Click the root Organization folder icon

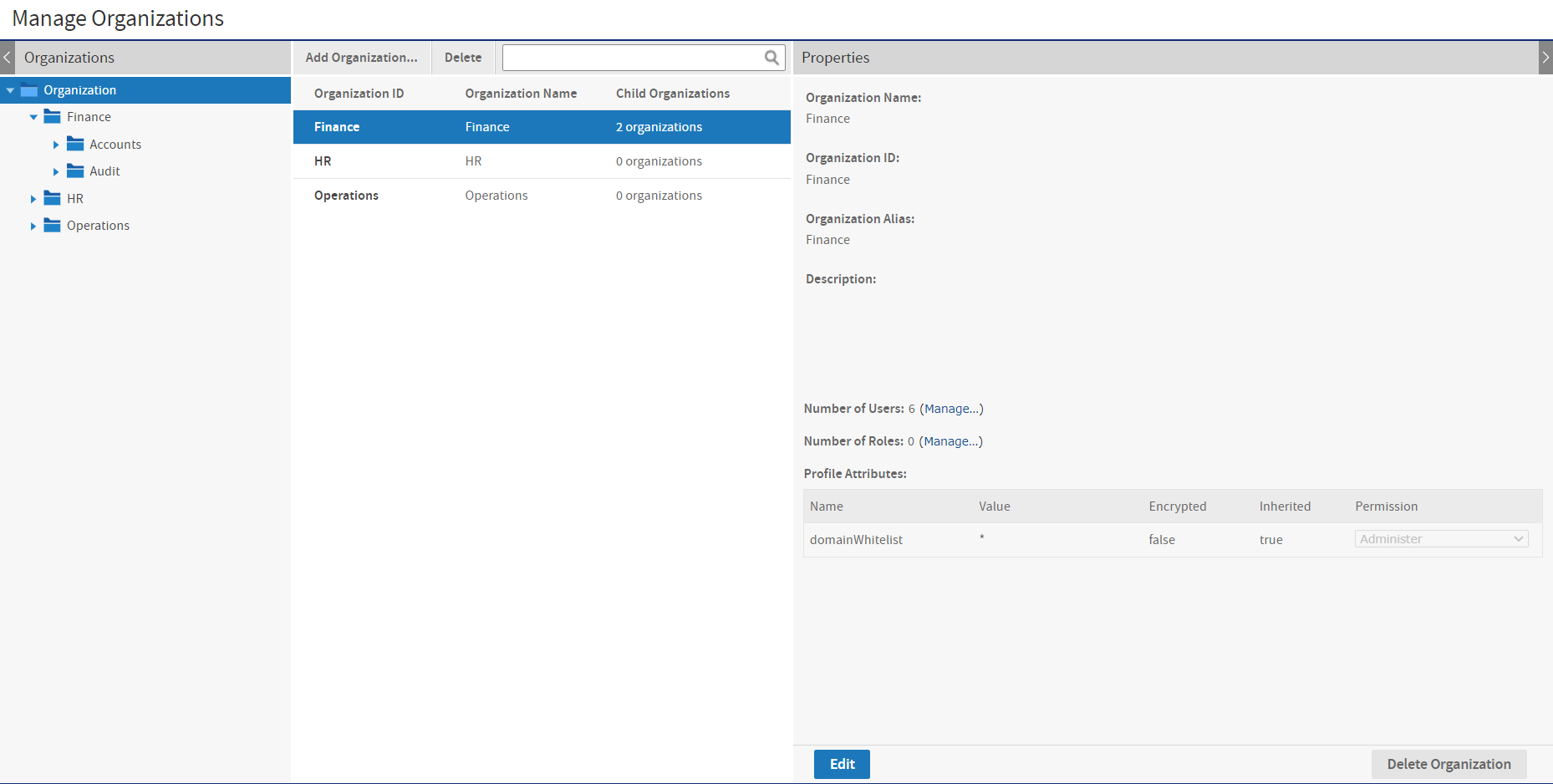[x=29, y=90]
